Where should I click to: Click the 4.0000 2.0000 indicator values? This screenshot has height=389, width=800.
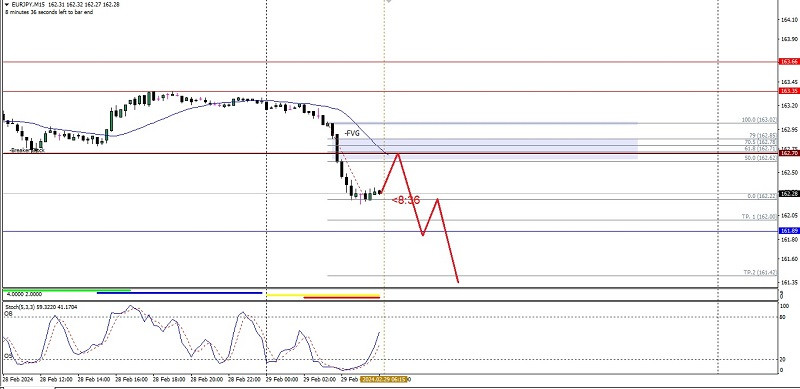pyautogui.click(x=23, y=295)
